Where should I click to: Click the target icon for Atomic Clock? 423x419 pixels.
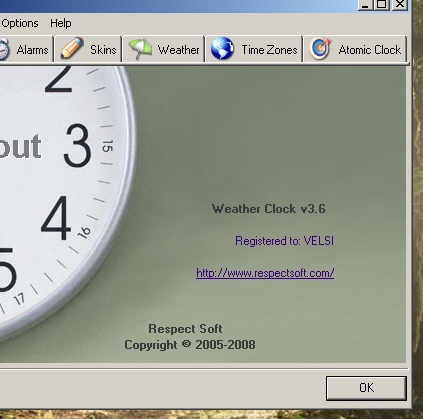click(320, 49)
